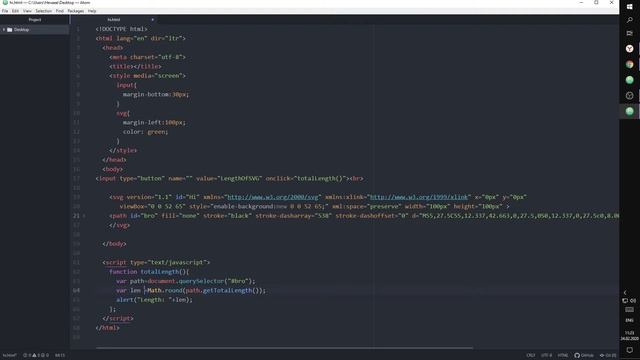Open Task View on taskbar
The image size is (640, 360).
(x=629, y=33)
